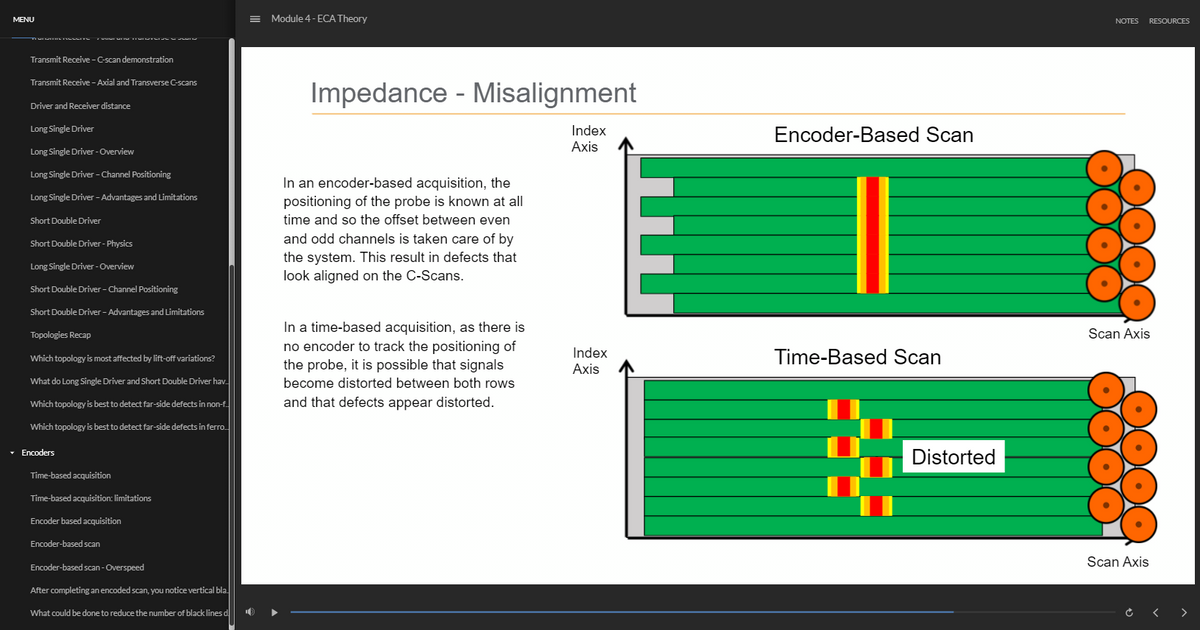Open the Time-based acquisition lesson

coord(71,476)
